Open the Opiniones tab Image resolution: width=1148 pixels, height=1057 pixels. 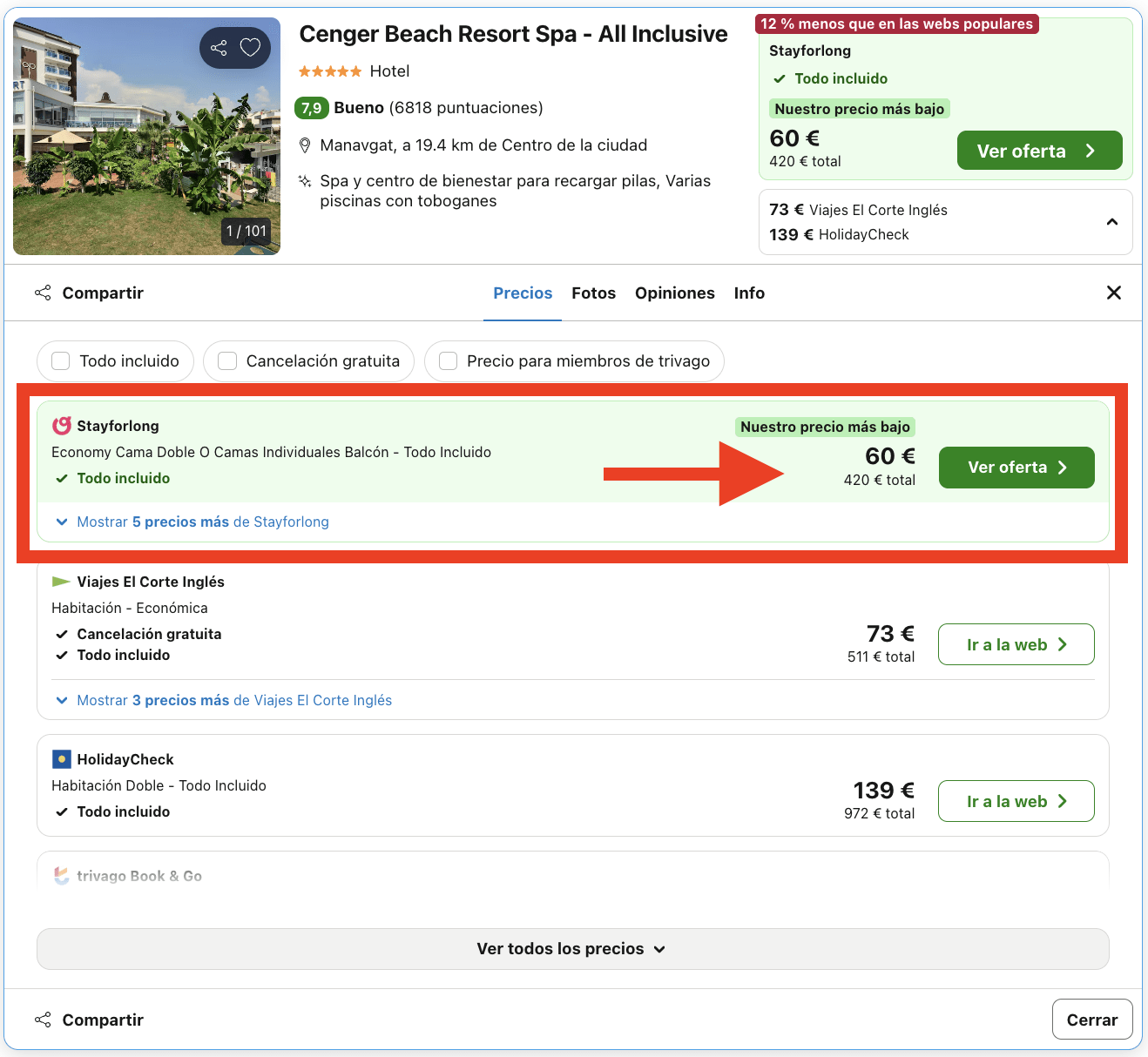point(675,293)
